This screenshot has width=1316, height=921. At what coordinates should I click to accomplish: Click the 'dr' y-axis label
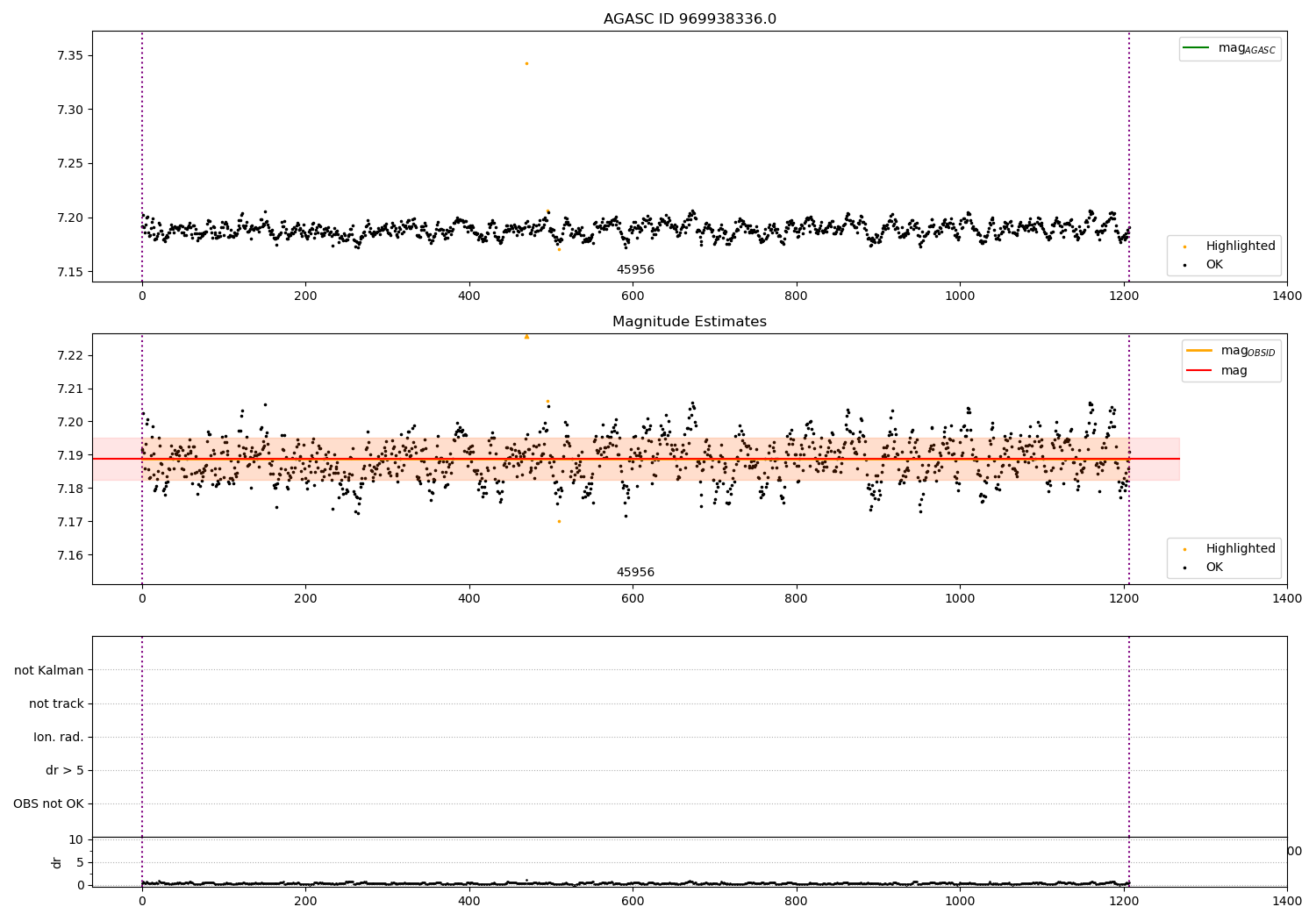pos(57,862)
